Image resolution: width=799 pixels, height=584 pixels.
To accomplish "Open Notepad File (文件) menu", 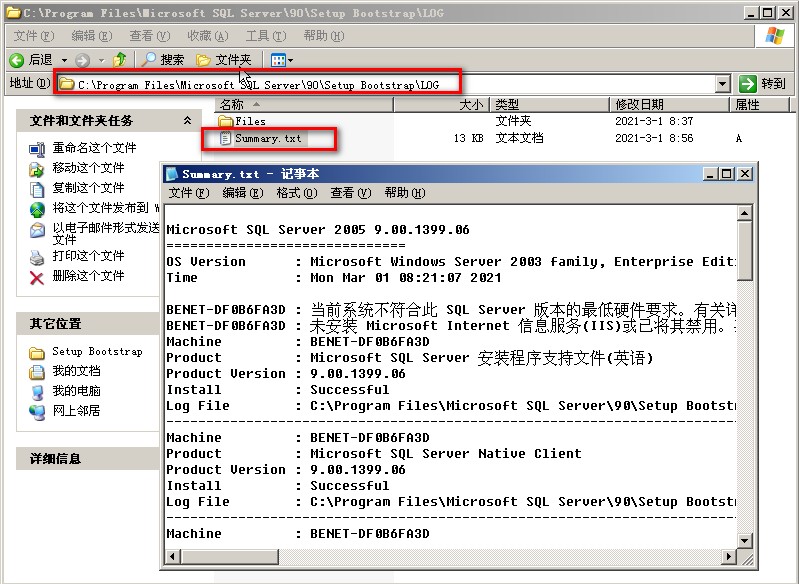I will coord(189,193).
